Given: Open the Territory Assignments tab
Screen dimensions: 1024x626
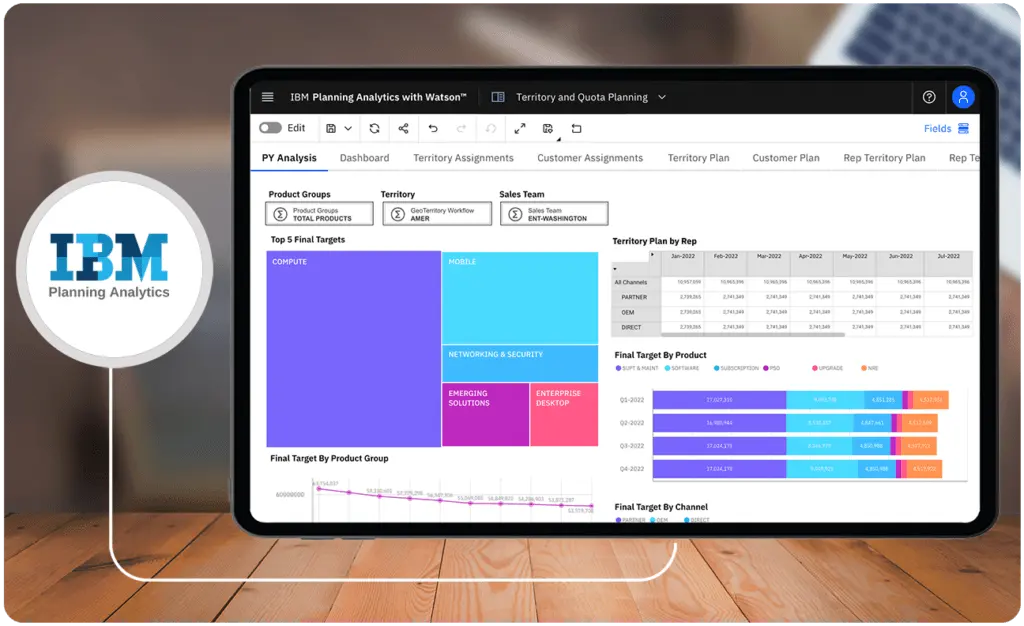Looking at the screenshot, I should click(x=463, y=158).
